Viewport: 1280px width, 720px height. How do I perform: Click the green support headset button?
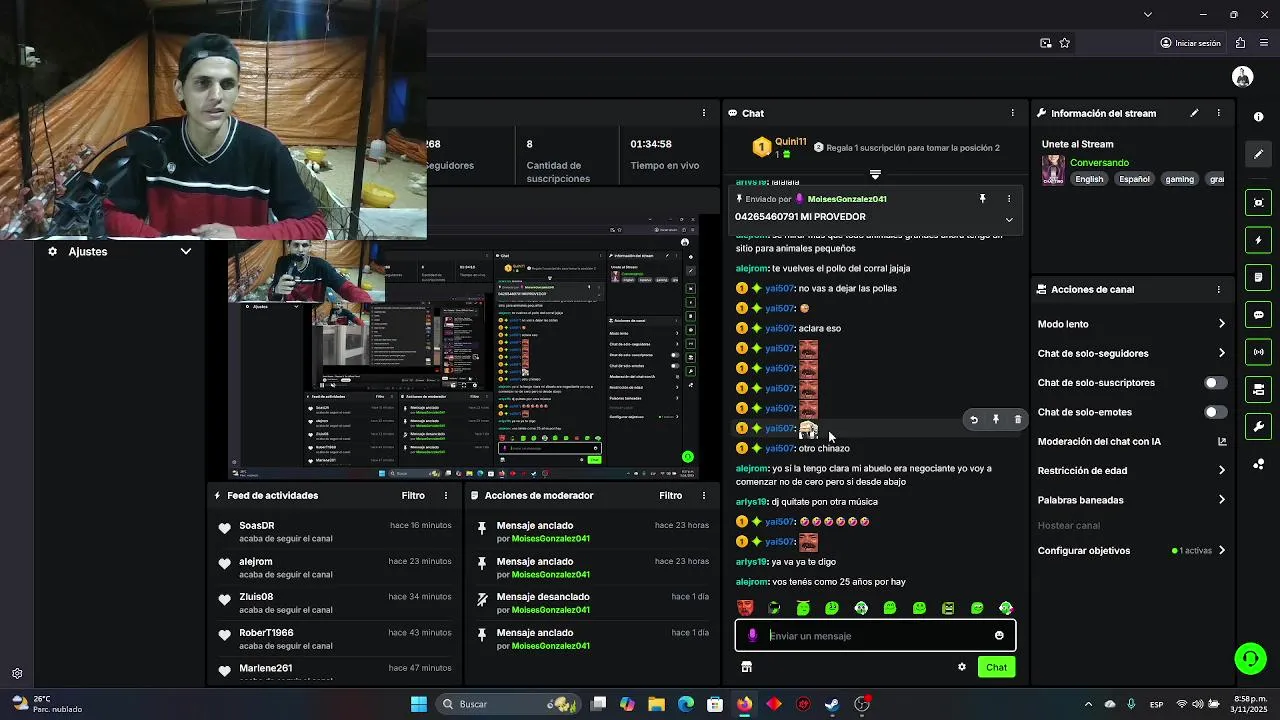[x=1250, y=658]
